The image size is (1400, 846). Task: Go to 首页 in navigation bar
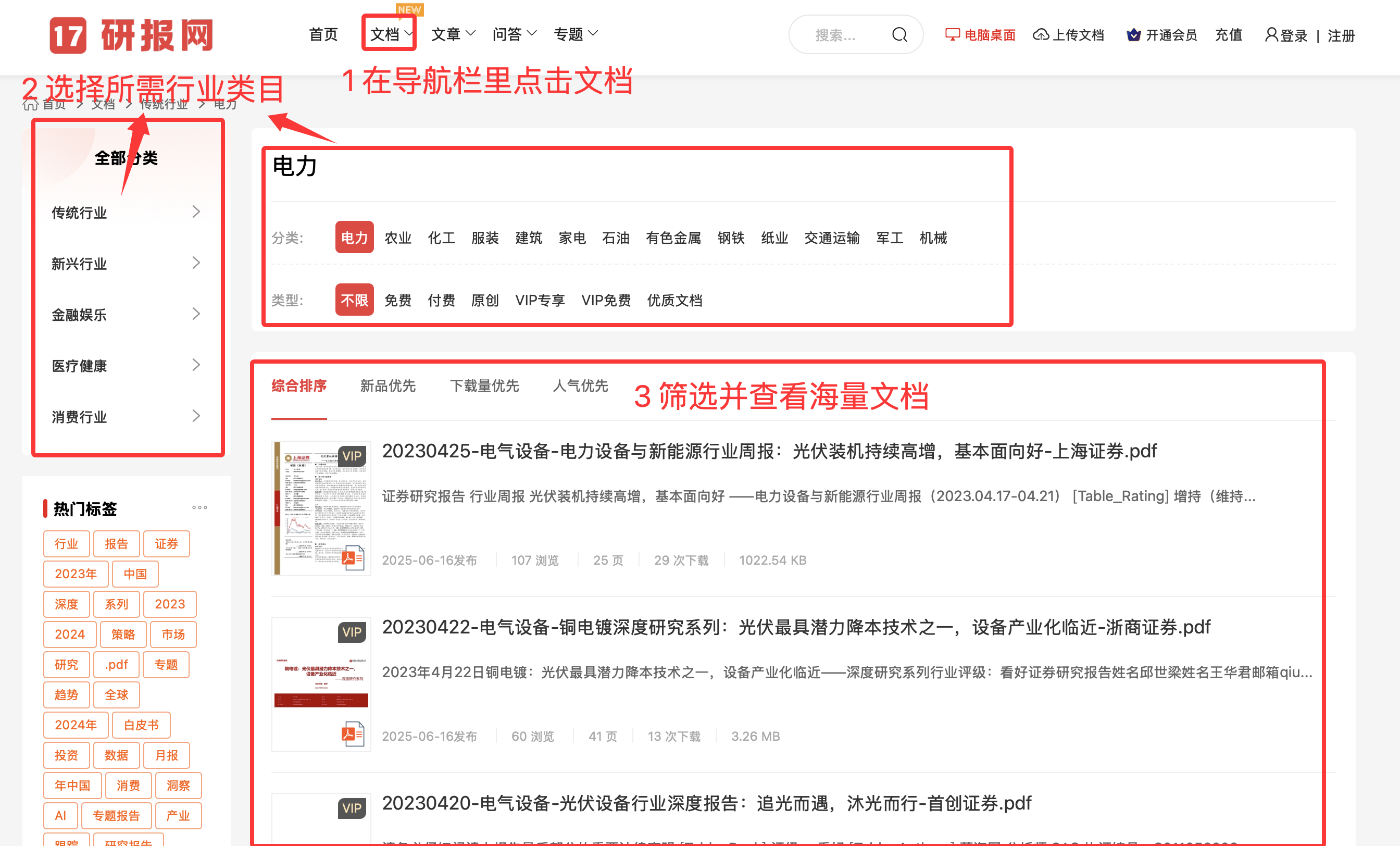coord(323,34)
